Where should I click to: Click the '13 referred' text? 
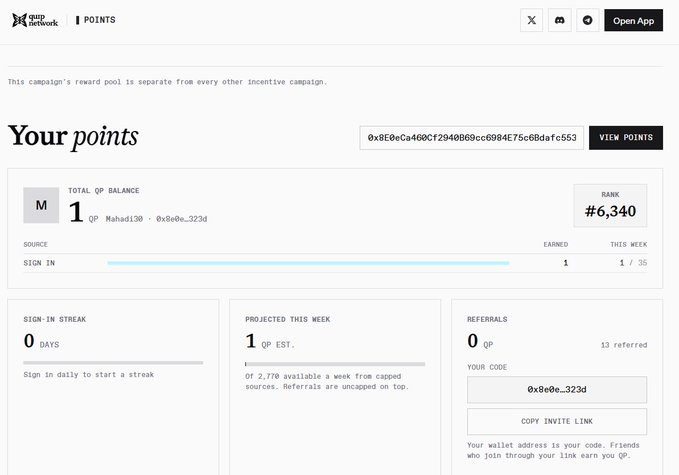tap(624, 345)
